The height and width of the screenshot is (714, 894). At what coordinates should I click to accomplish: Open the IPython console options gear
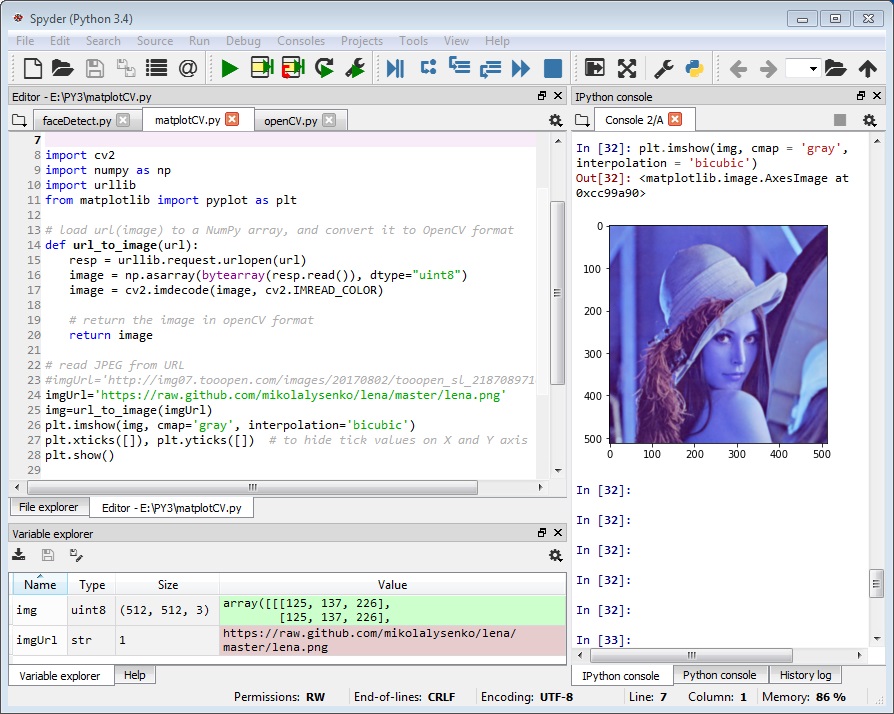869,120
